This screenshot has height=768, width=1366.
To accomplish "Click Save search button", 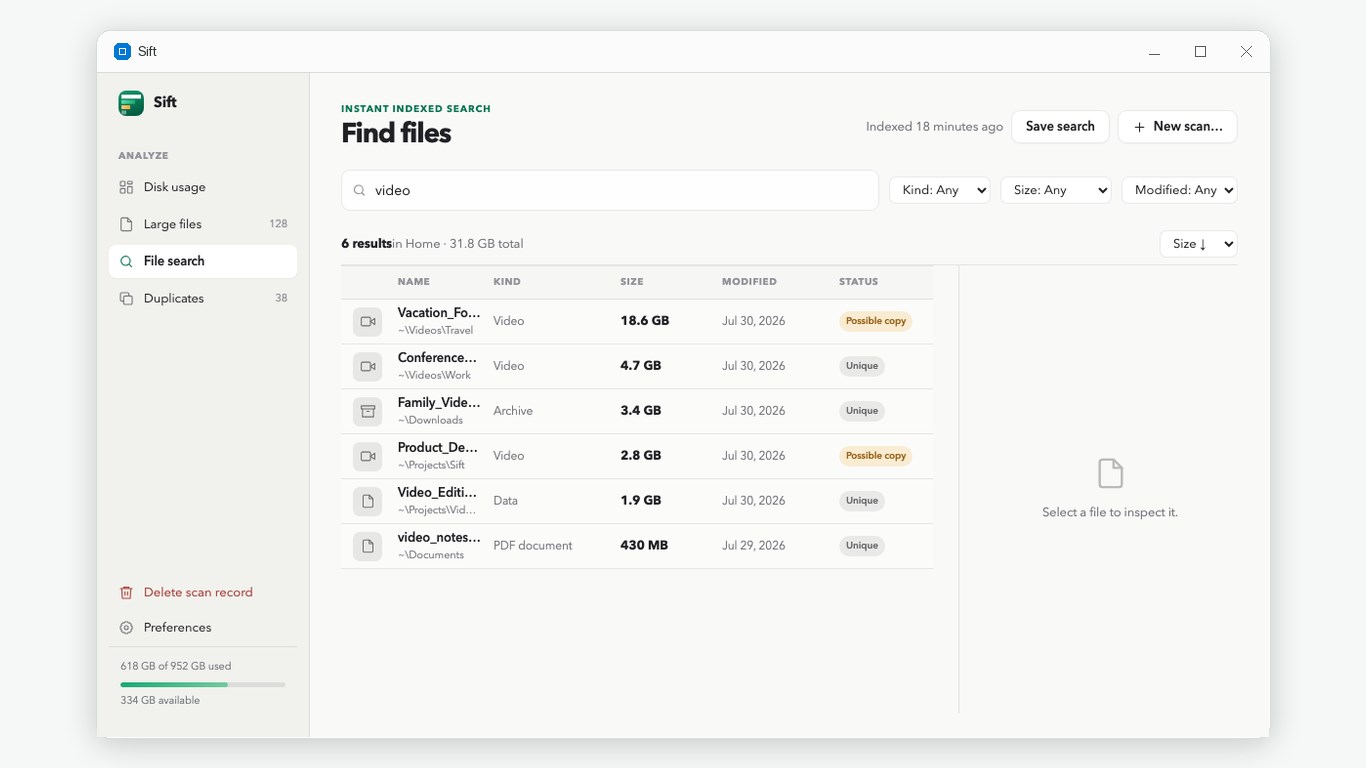I will (1060, 127).
